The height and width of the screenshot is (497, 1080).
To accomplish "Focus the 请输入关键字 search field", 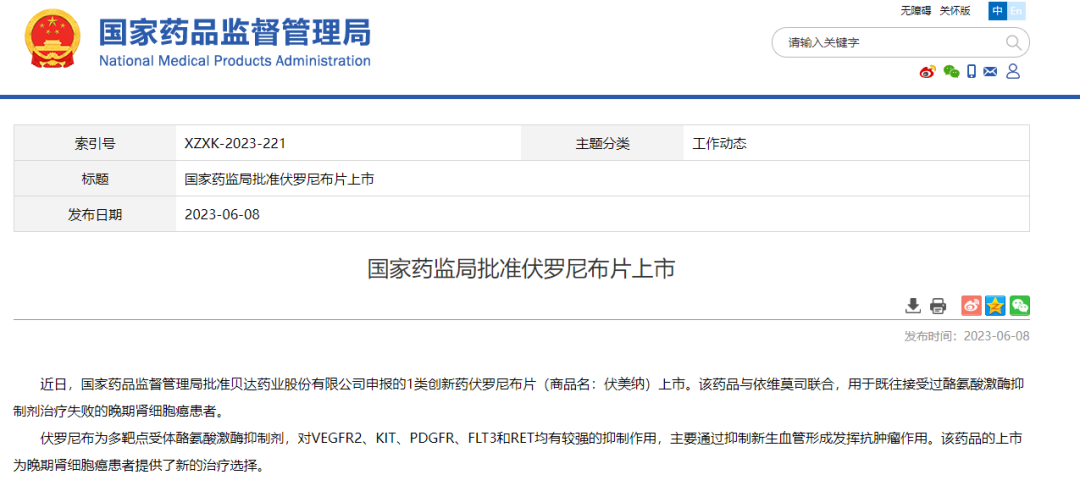I will (x=900, y=43).
